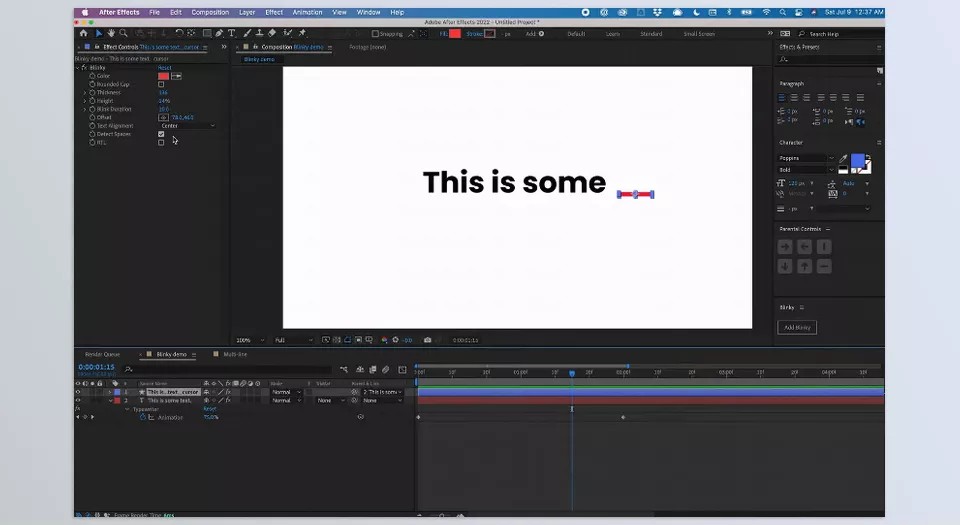Click the graph editor icon in timeline
The image size is (960, 525).
(402, 370)
